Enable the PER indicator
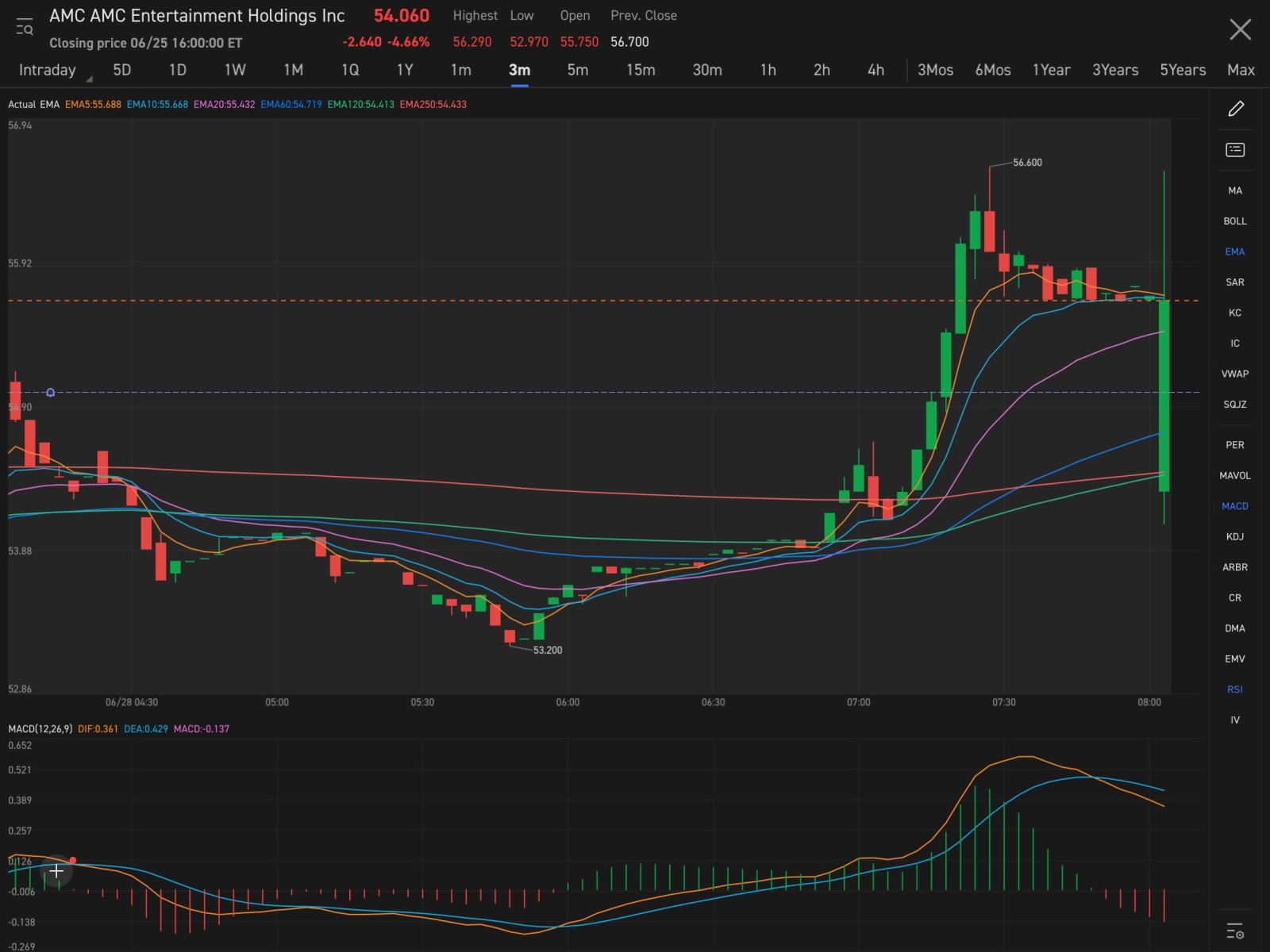Image resolution: width=1270 pixels, height=952 pixels. (1235, 445)
